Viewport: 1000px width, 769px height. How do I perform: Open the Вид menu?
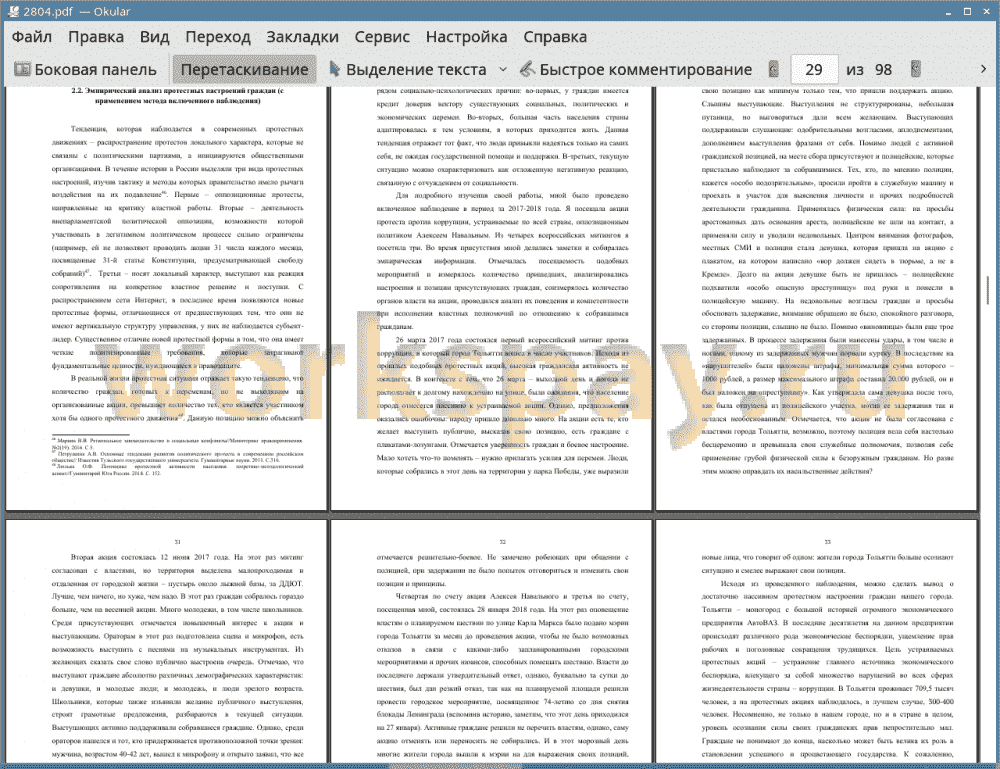click(154, 37)
